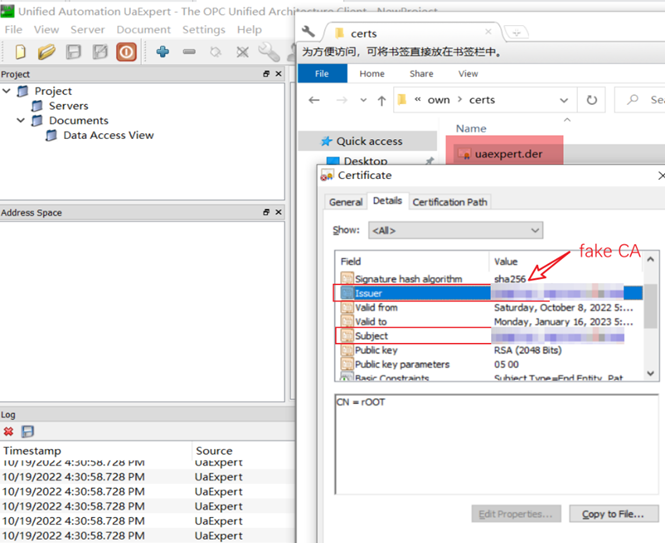Image resolution: width=665 pixels, height=543 pixels.
Task: Close the Project panel
Action: click(279, 74)
